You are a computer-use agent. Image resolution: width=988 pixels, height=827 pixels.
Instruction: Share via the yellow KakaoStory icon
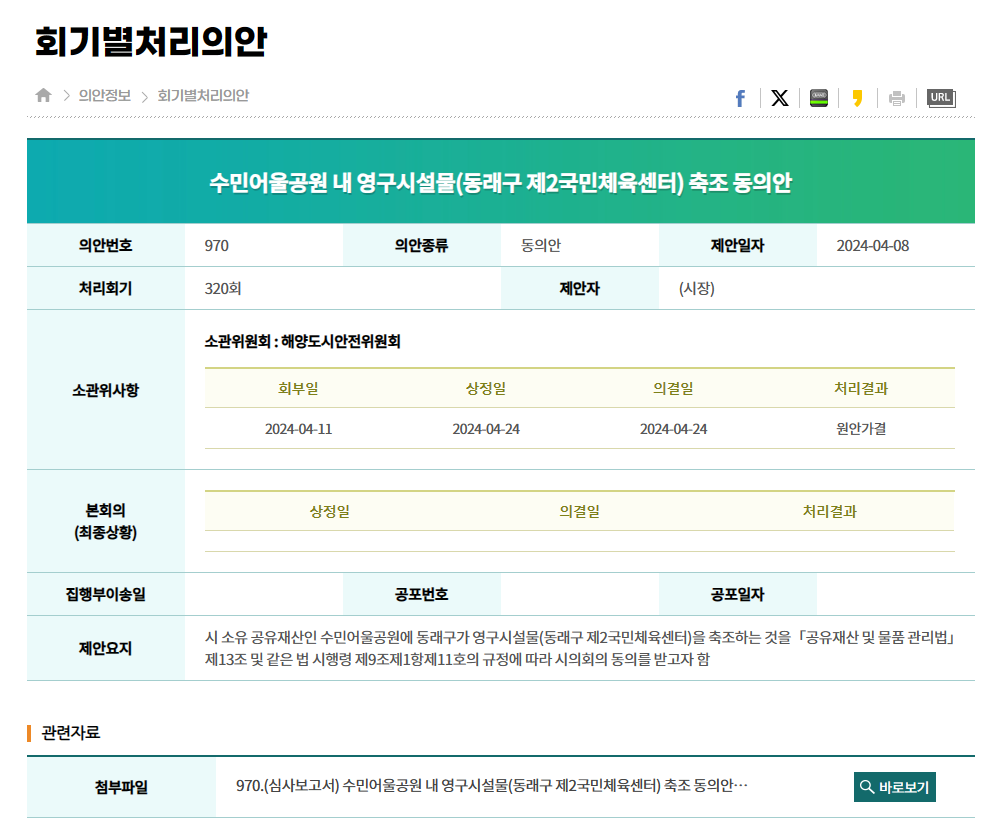tap(858, 98)
